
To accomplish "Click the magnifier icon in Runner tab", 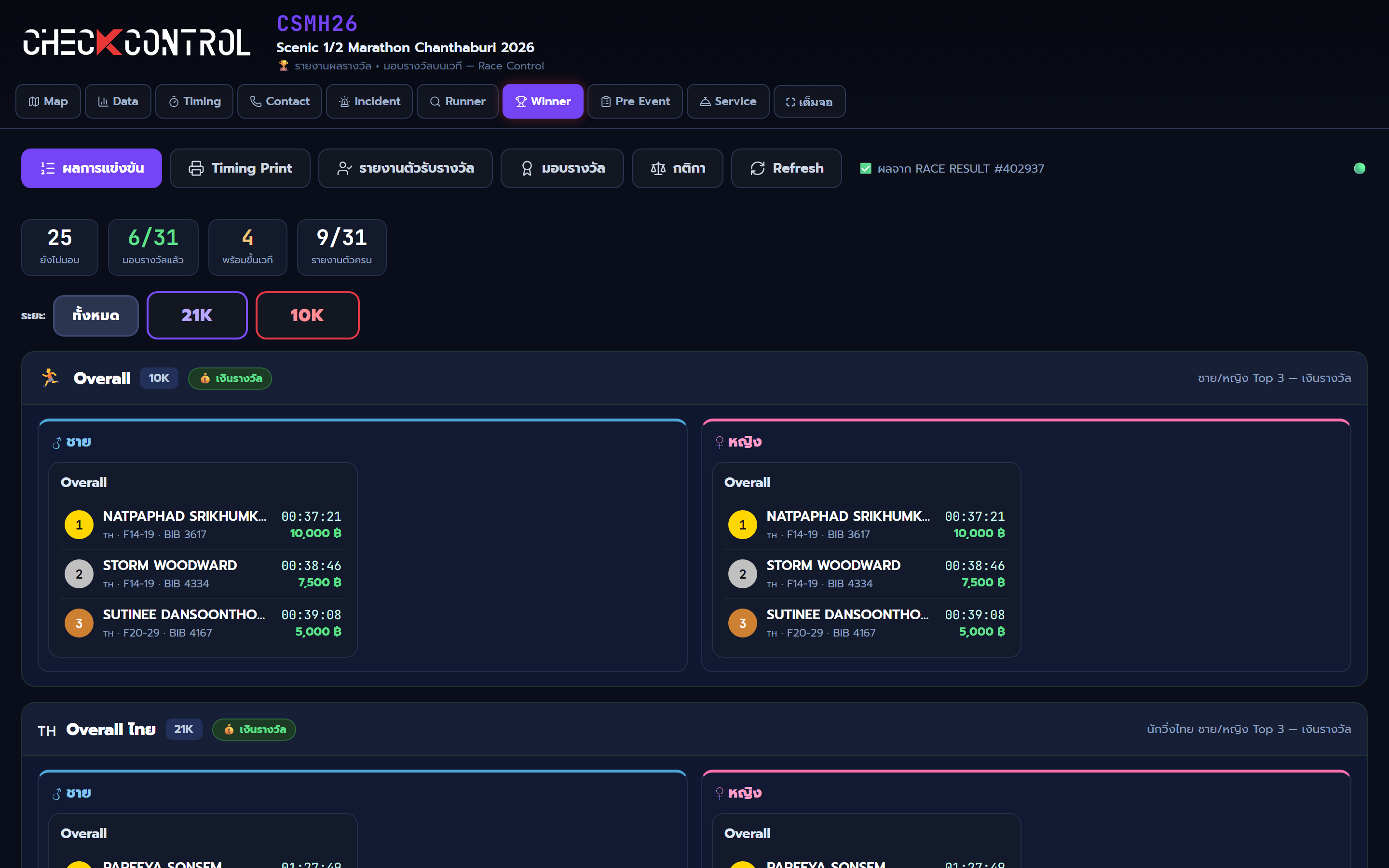I will point(435,102).
